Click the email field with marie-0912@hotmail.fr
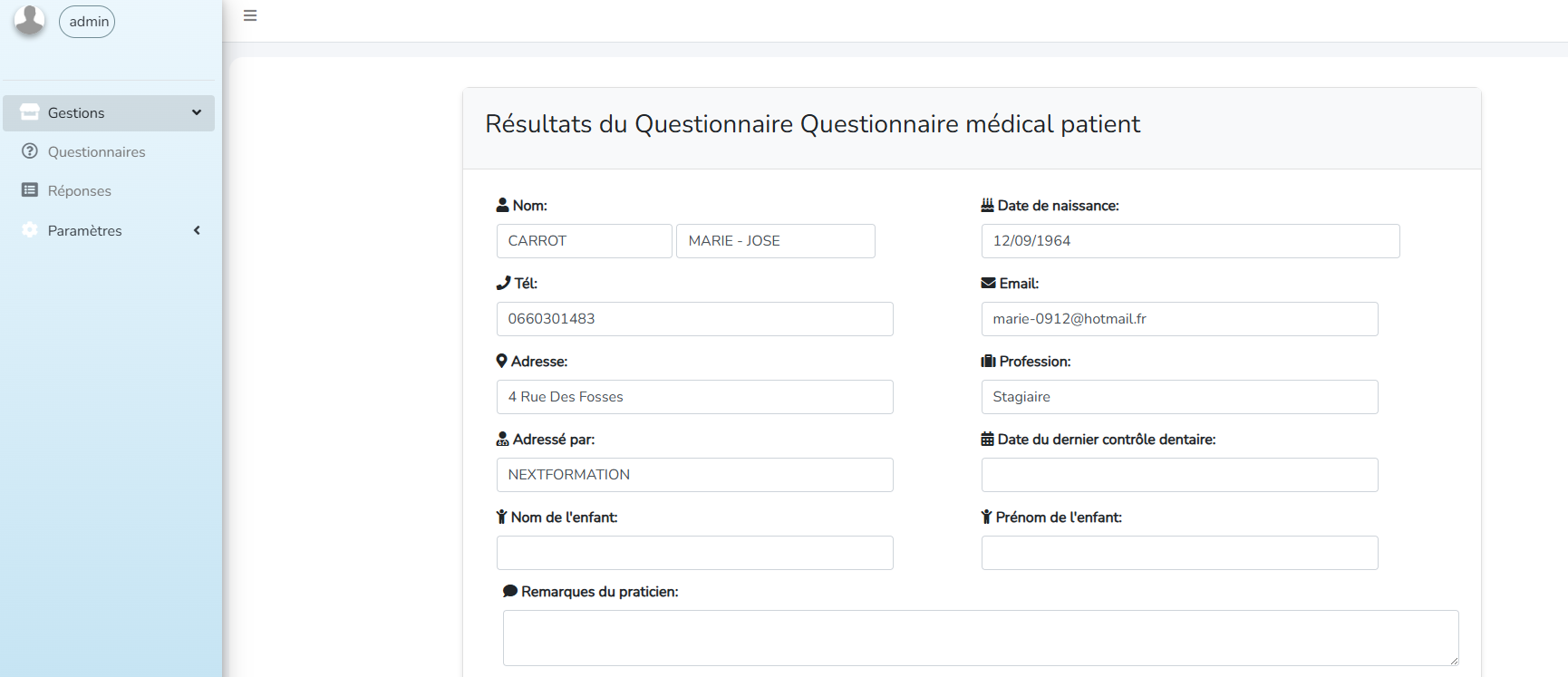This screenshot has width=1568, height=677. point(1179,319)
